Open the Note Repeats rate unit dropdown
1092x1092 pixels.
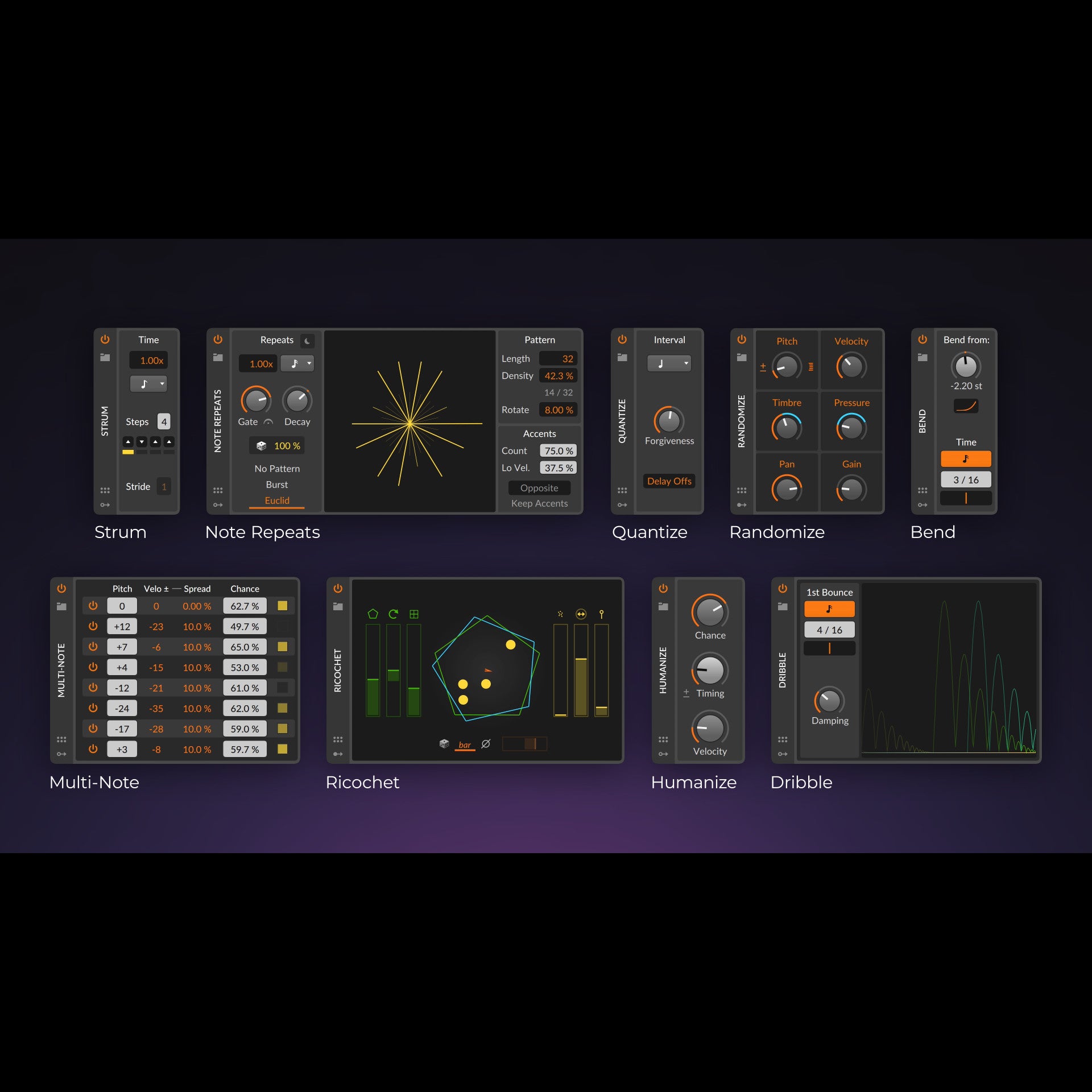tap(297, 363)
